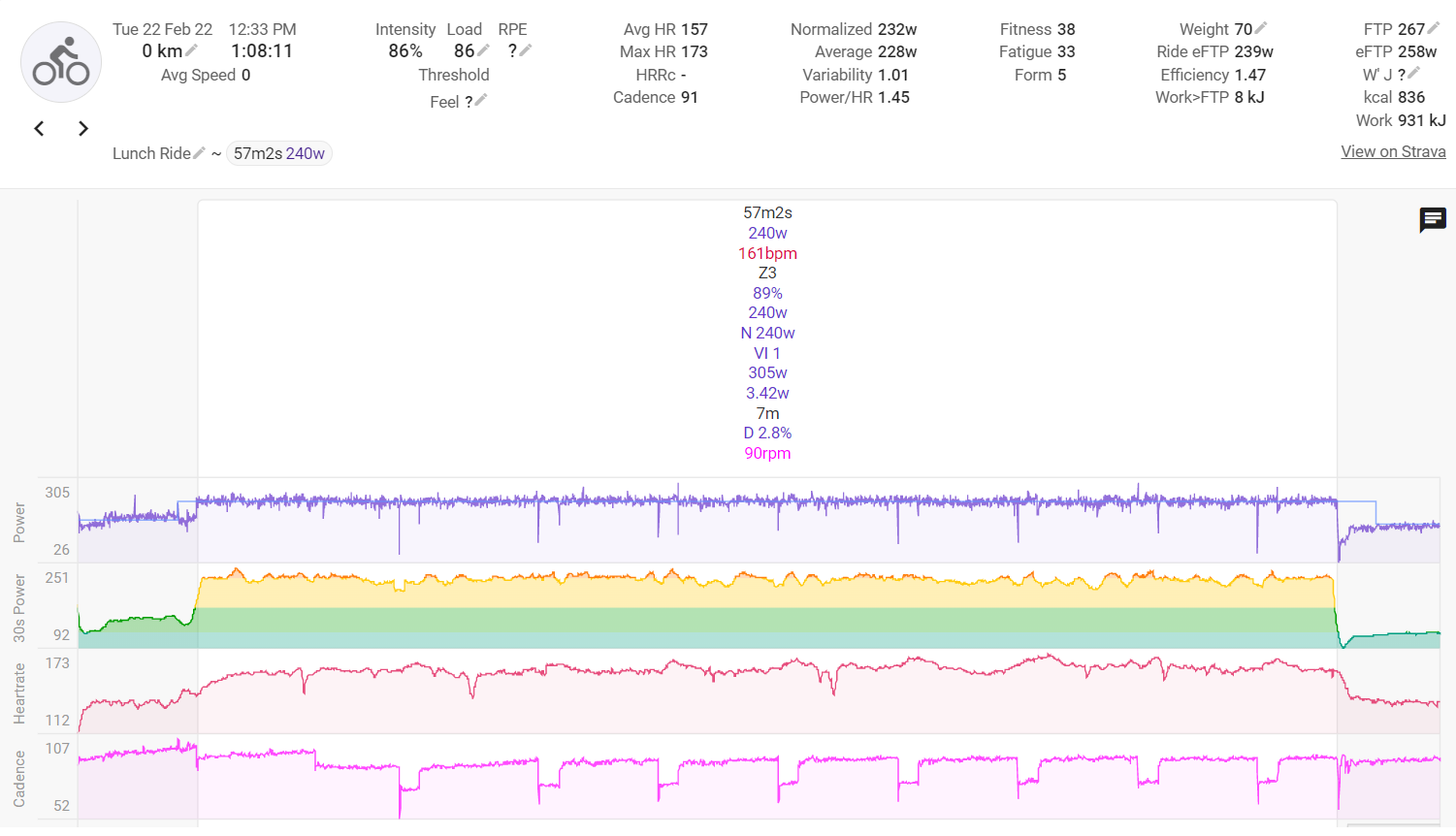Click the Heartrate chart label
This screenshot has height=836, width=1456.
pyautogui.click(x=19, y=692)
